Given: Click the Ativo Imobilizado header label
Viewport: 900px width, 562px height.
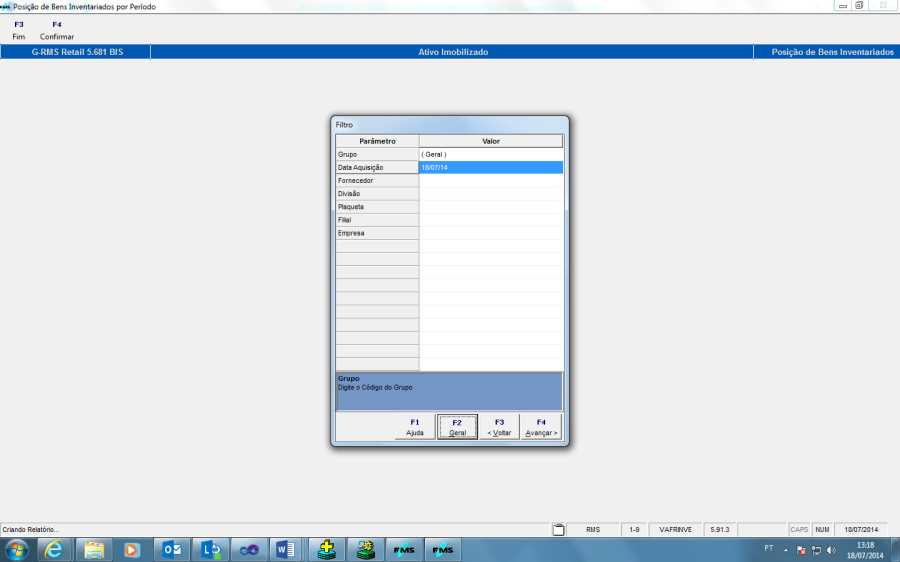Looking at the screenshot, I should (453, 52).
